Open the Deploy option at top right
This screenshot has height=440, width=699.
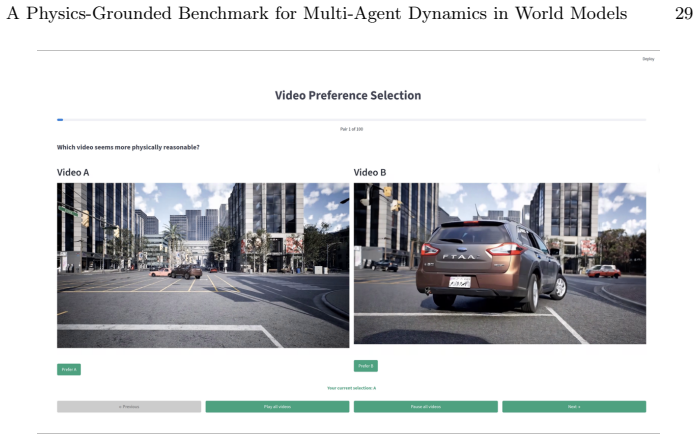point(648,59)
